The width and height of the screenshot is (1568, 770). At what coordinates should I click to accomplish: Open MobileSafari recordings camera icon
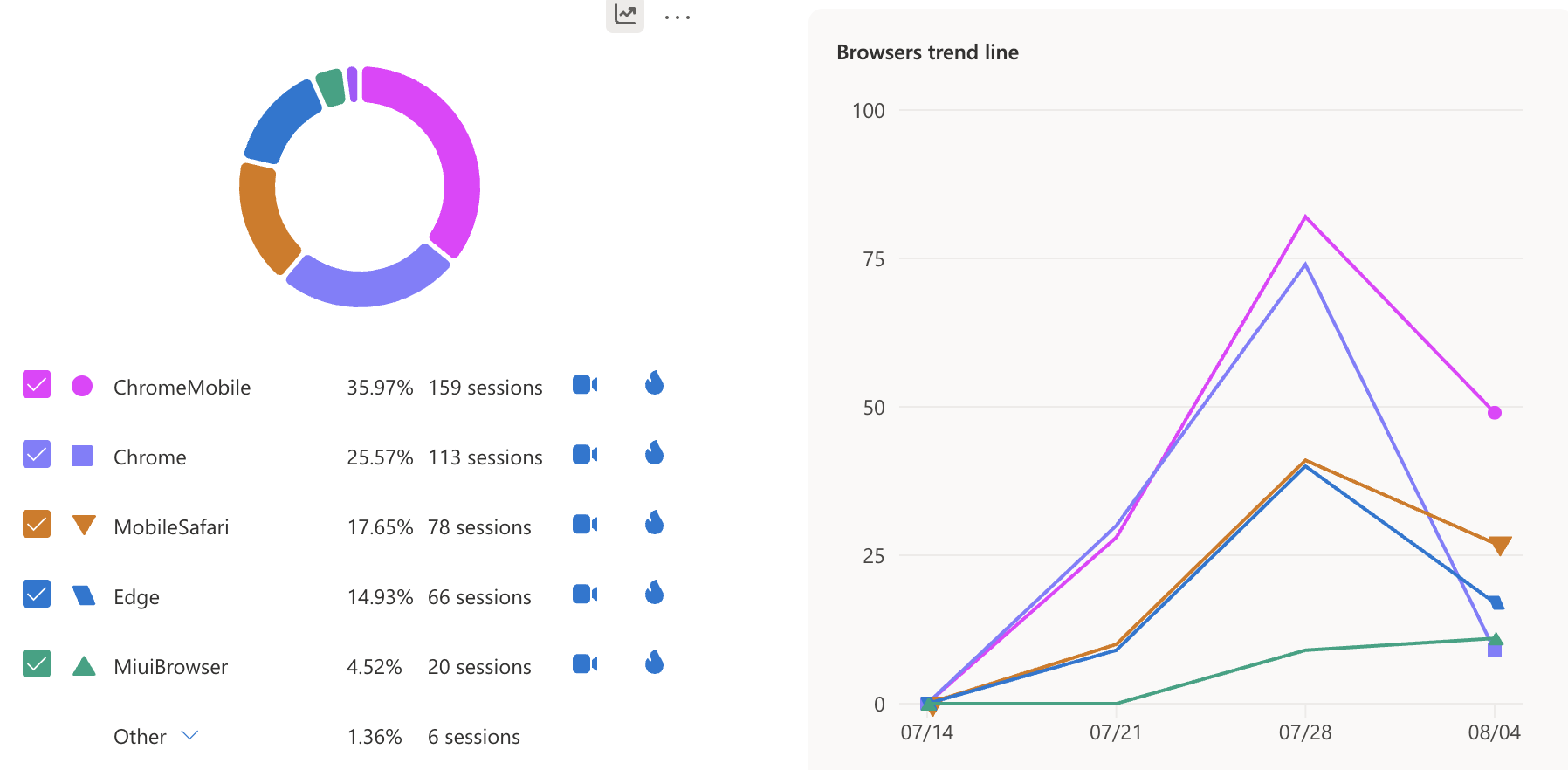pyautogui.click(x=584, y=524)
